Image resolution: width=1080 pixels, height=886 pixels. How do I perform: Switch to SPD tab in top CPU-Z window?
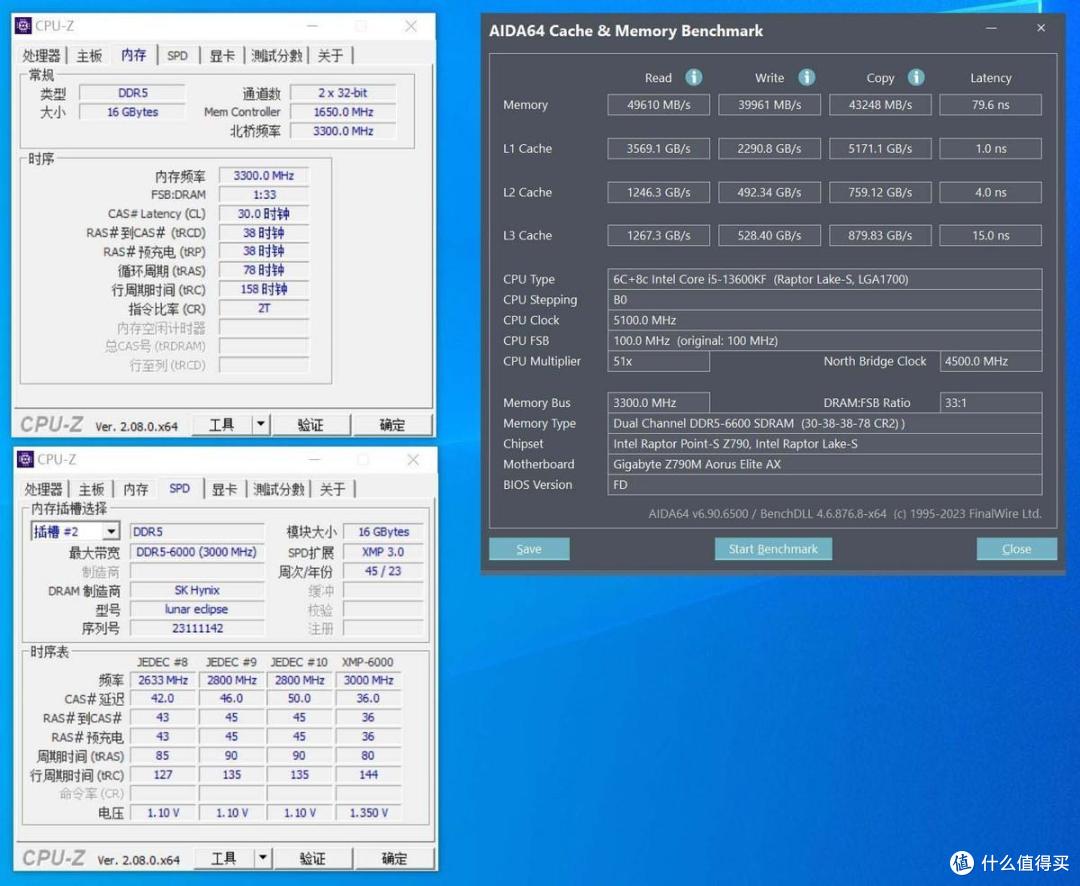[x=177, y=56]
